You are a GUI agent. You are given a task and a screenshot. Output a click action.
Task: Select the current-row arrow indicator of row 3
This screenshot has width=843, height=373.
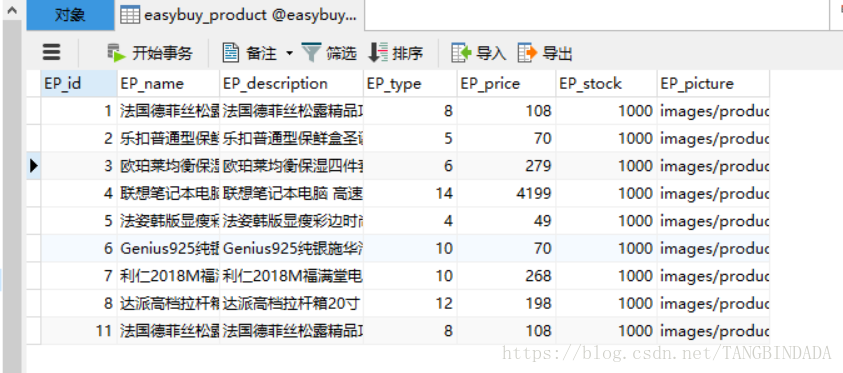(x=34, y=166)
